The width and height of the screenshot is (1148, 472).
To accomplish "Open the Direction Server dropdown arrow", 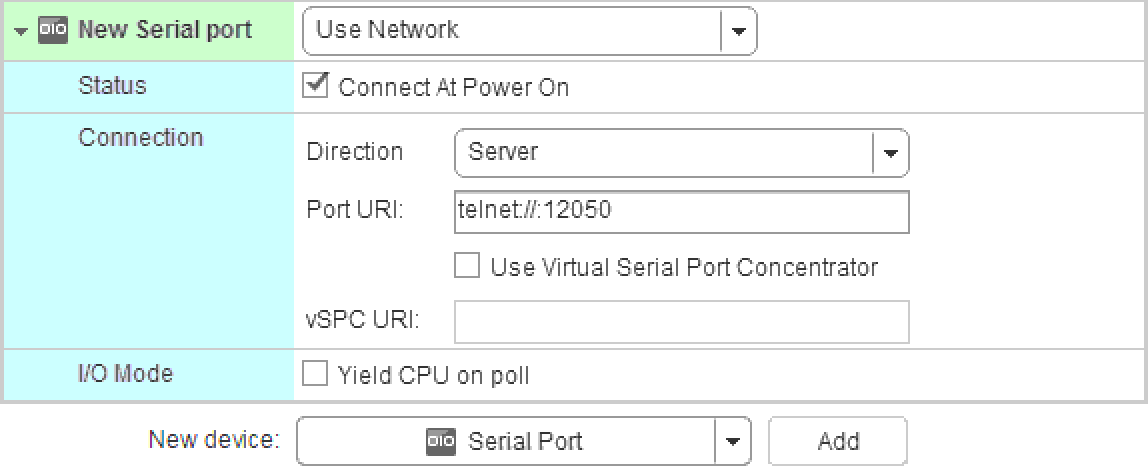I will click(x=891, y=153).
